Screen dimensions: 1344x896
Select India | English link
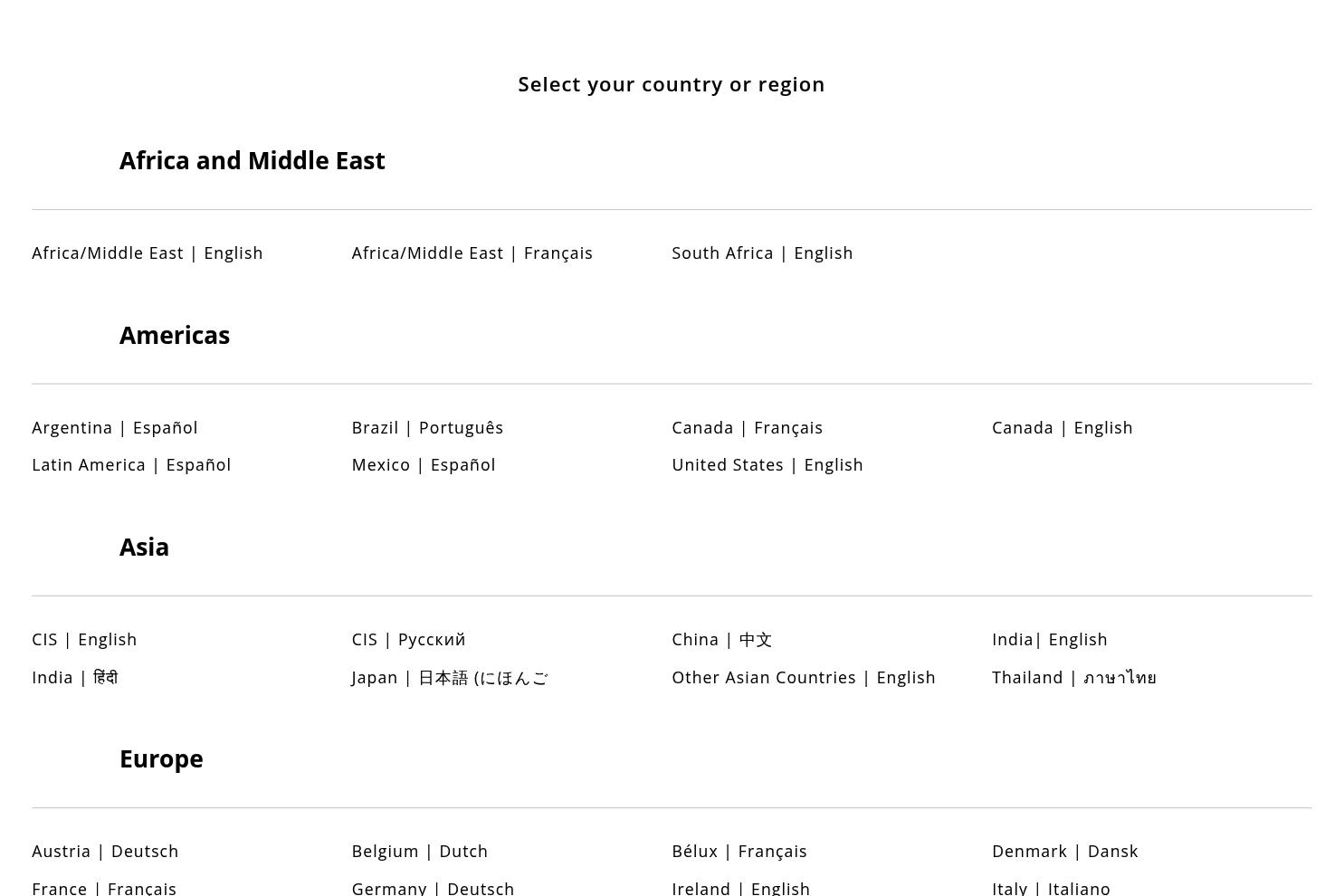click(1050, 640)
